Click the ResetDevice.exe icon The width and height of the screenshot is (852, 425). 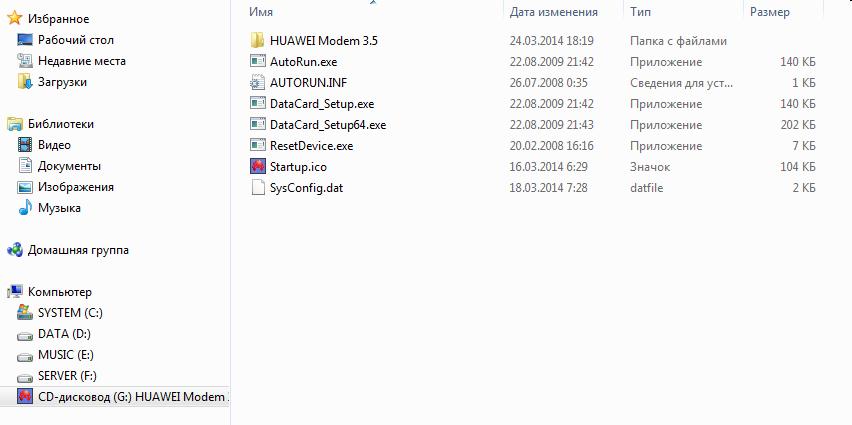click(x=257, y=146)
